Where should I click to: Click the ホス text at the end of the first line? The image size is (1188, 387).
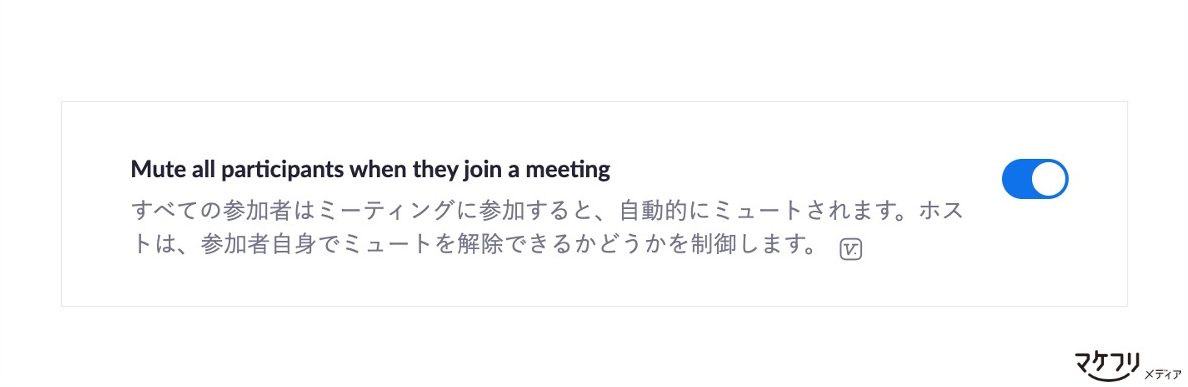pyautogui.click(x=941, y=210)
